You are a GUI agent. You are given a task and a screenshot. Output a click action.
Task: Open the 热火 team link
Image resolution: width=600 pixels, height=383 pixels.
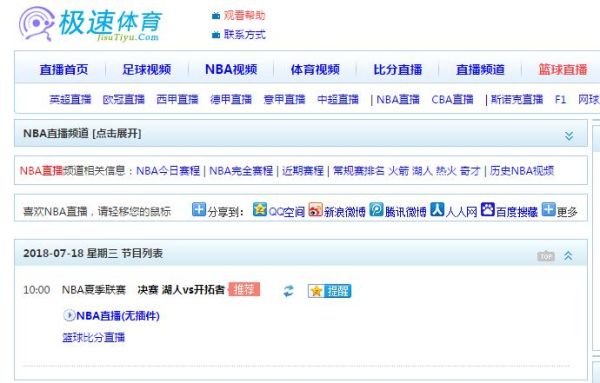click(446, 171)
